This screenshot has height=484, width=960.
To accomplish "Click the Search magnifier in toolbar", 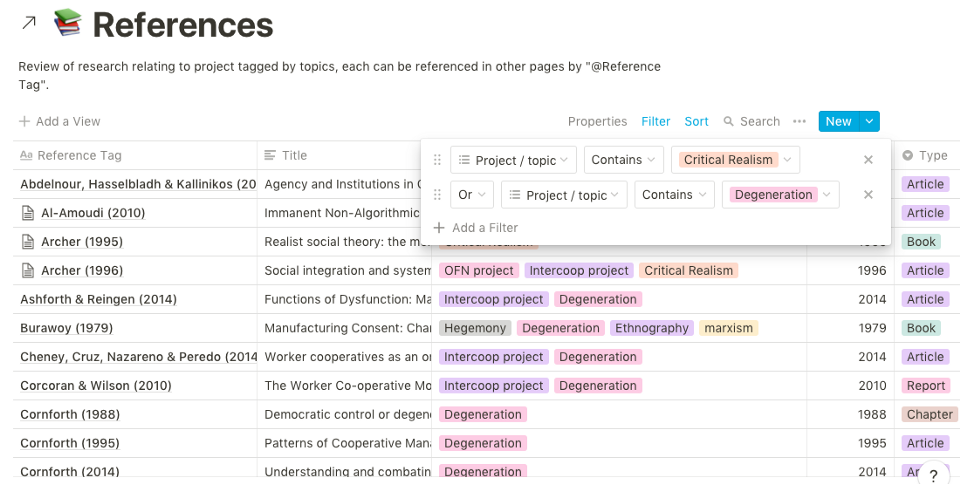I will (x=729, y=122).
